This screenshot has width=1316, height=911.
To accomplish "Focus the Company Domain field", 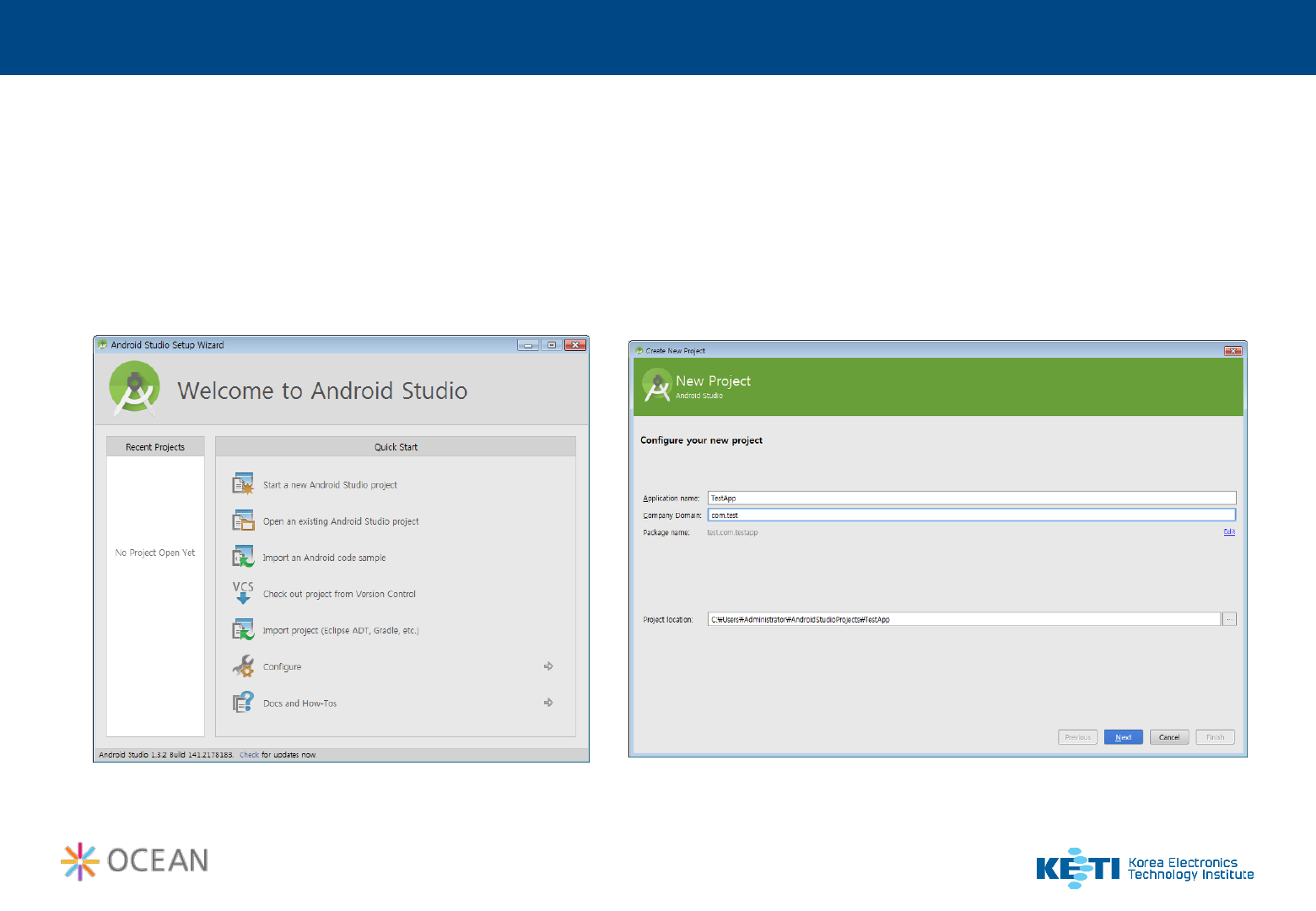I will tap(972, 515).
